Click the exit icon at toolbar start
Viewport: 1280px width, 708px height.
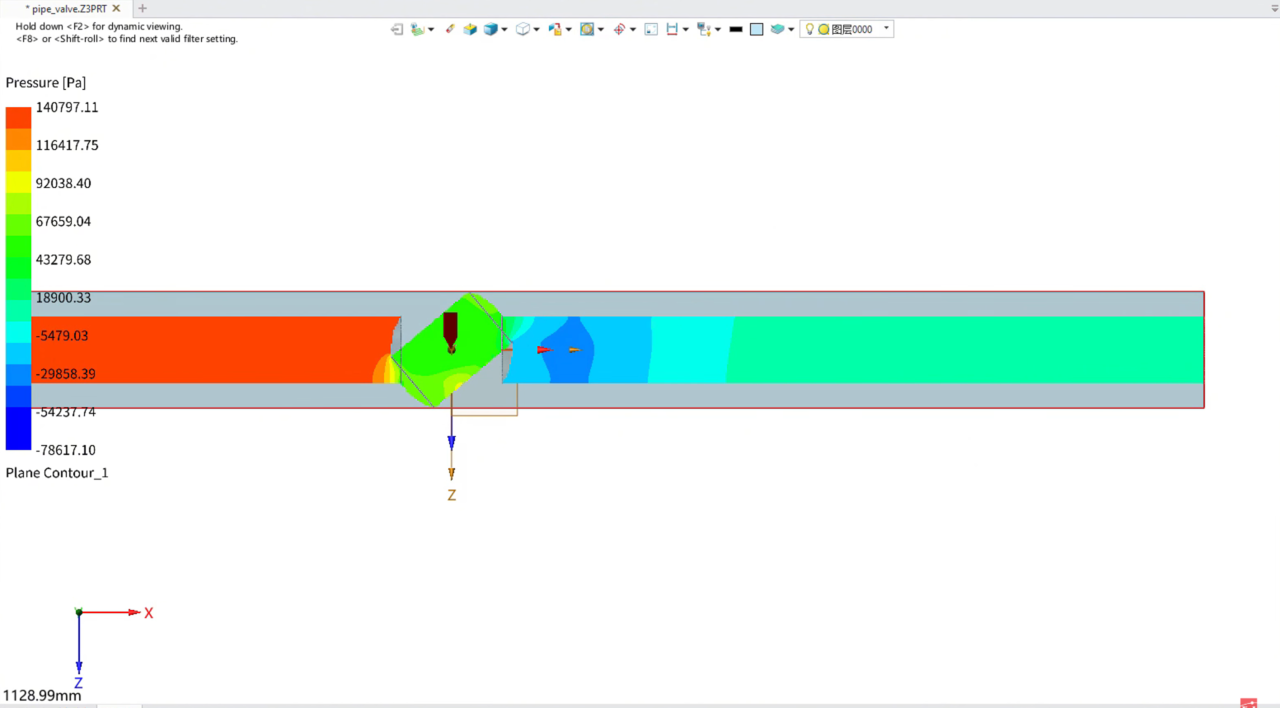pyautogui.click(x=397, y=29)
